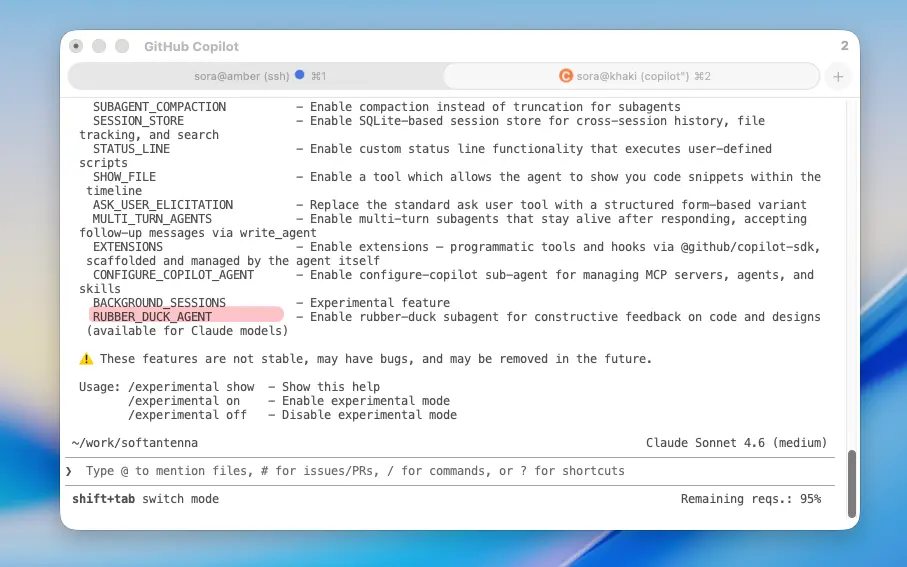Image resolution: width=907 pixels, height=567 pixels.
Task: Zoom the window with the green button
Action: coord(121,46)
